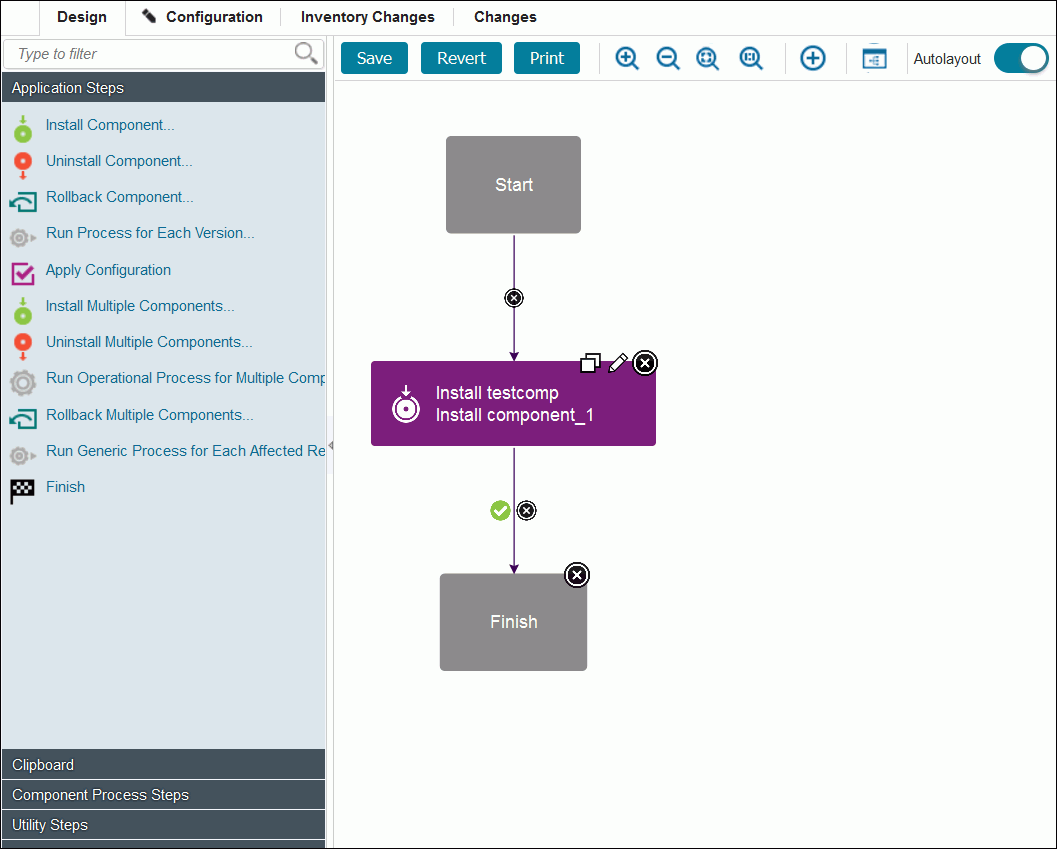Open the properties panel icon next to Autolayout

pyautogui.click(x=874, y=58)
